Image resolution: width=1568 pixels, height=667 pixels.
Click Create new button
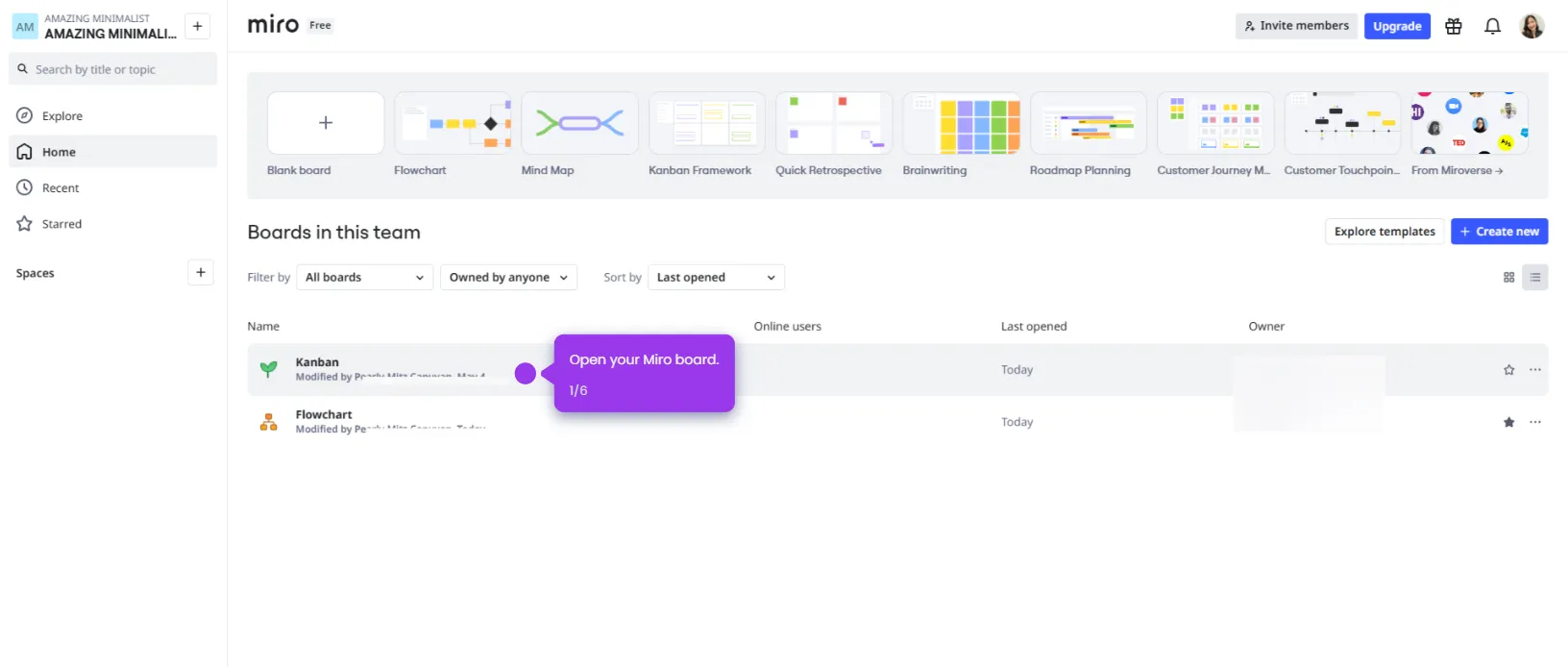tap(1499, 232)
